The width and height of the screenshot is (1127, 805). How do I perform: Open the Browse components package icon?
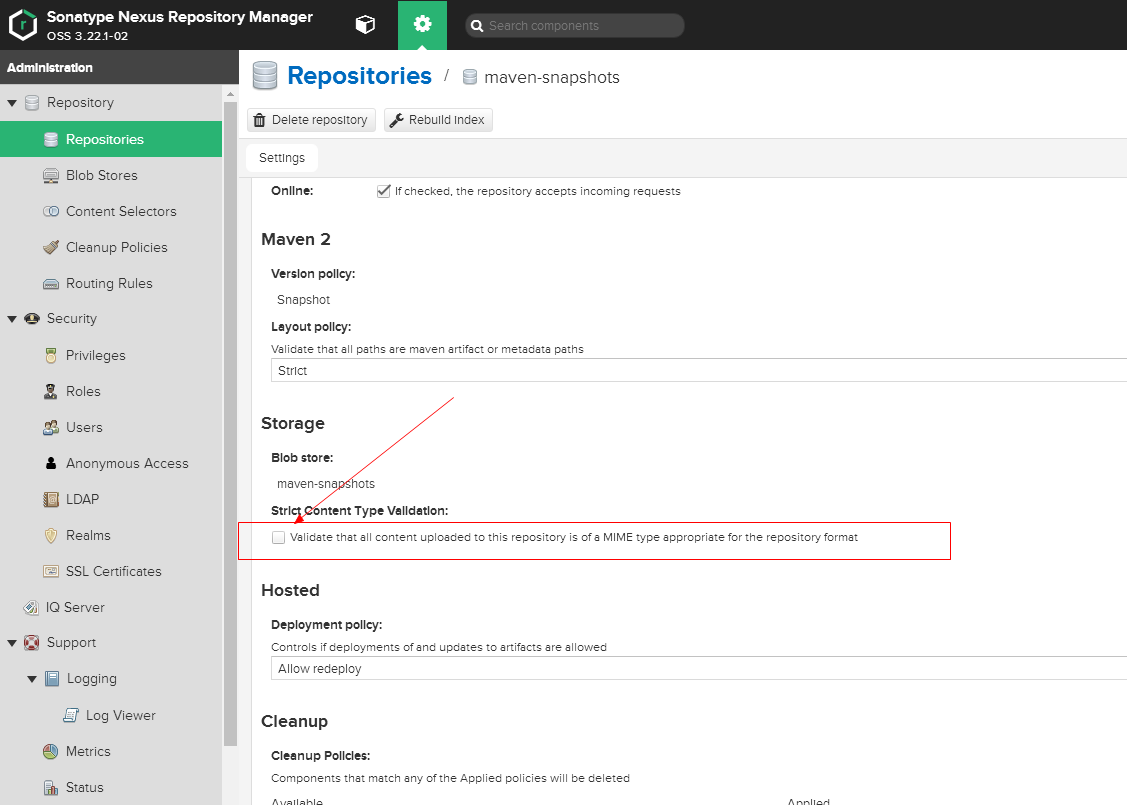point(365,24)
